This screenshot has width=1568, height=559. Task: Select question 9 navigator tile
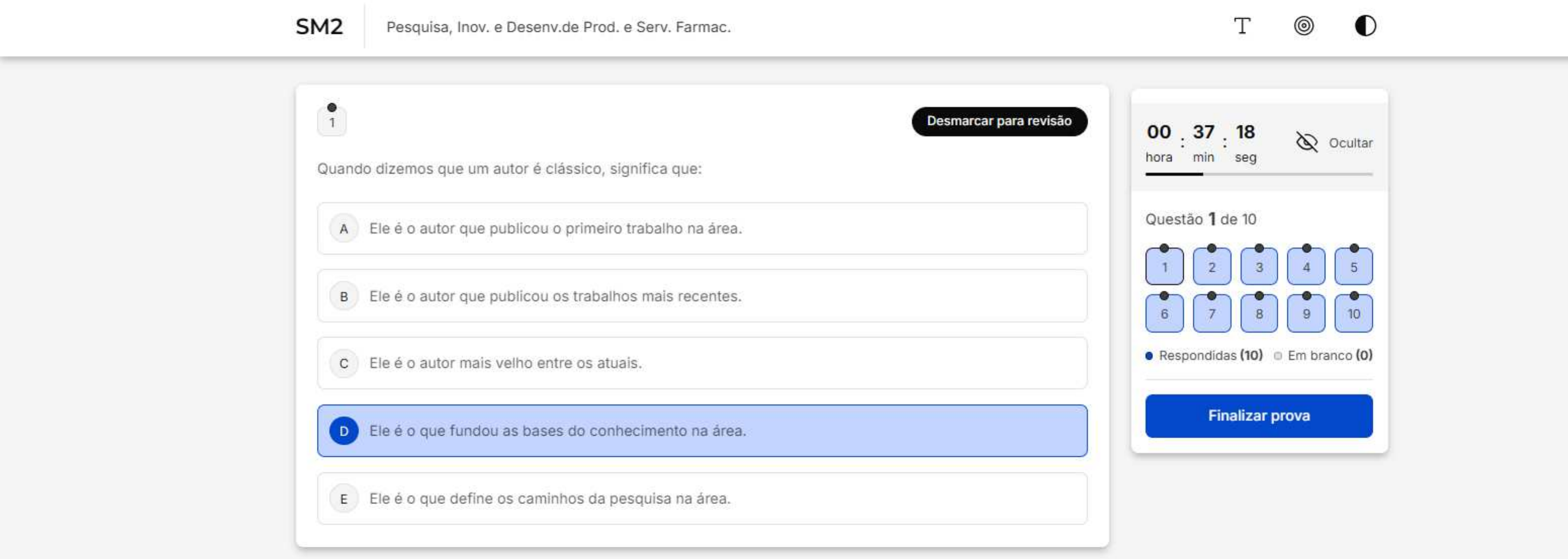1306,314
